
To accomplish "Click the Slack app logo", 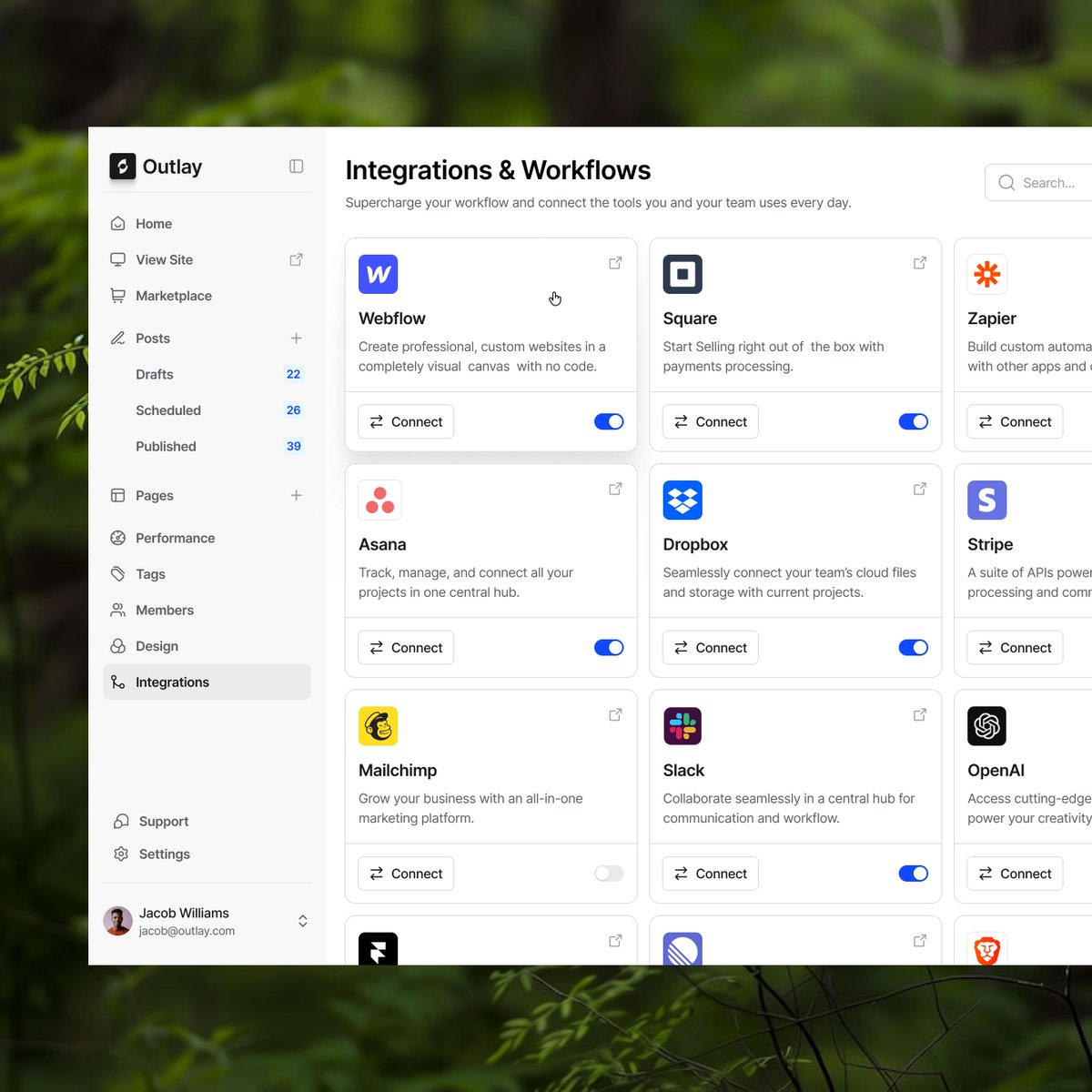I will tap(682, 725).
